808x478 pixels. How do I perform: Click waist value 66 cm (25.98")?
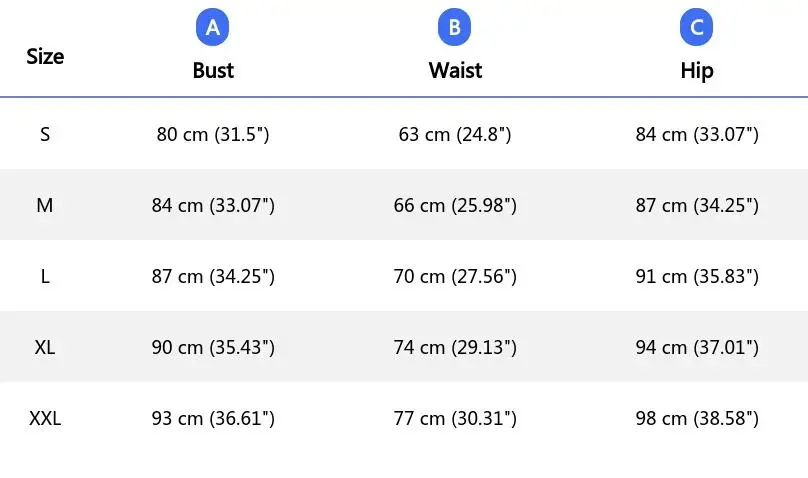[455, 205]
